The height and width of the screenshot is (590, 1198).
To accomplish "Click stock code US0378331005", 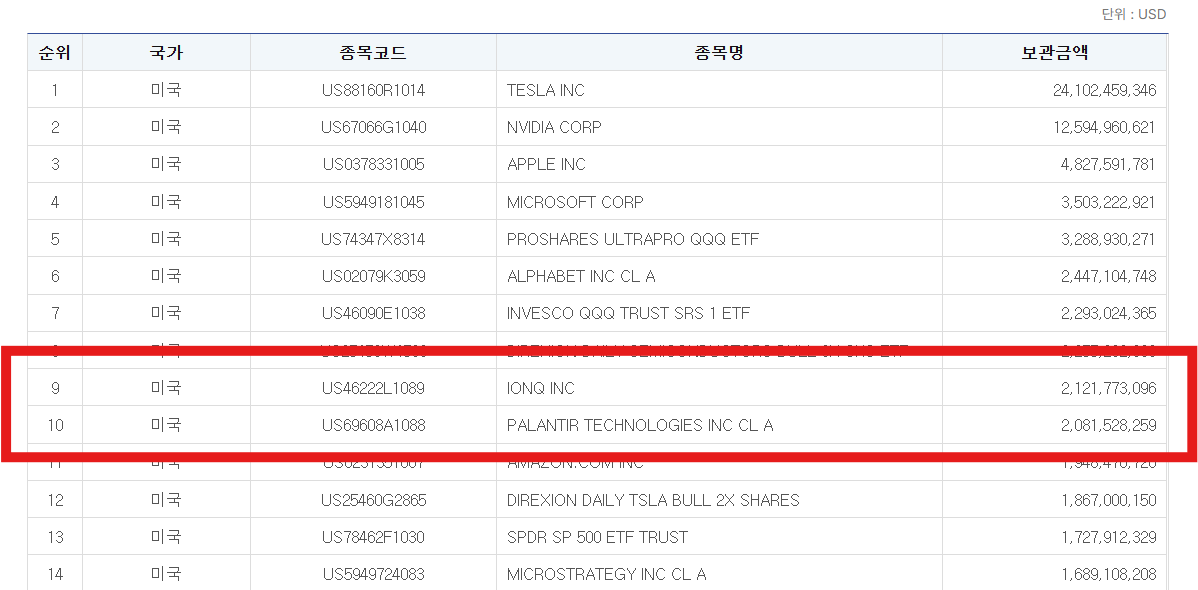I will (x=373, y=164).
